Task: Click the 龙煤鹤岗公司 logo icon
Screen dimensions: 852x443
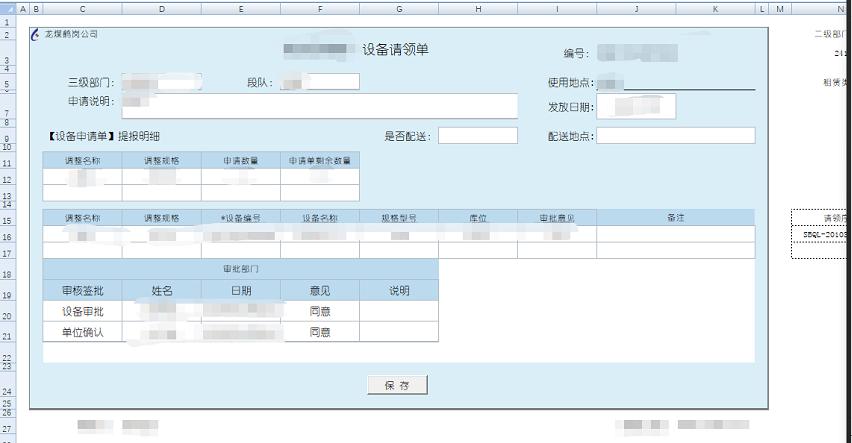Action: tap(36, 34)
